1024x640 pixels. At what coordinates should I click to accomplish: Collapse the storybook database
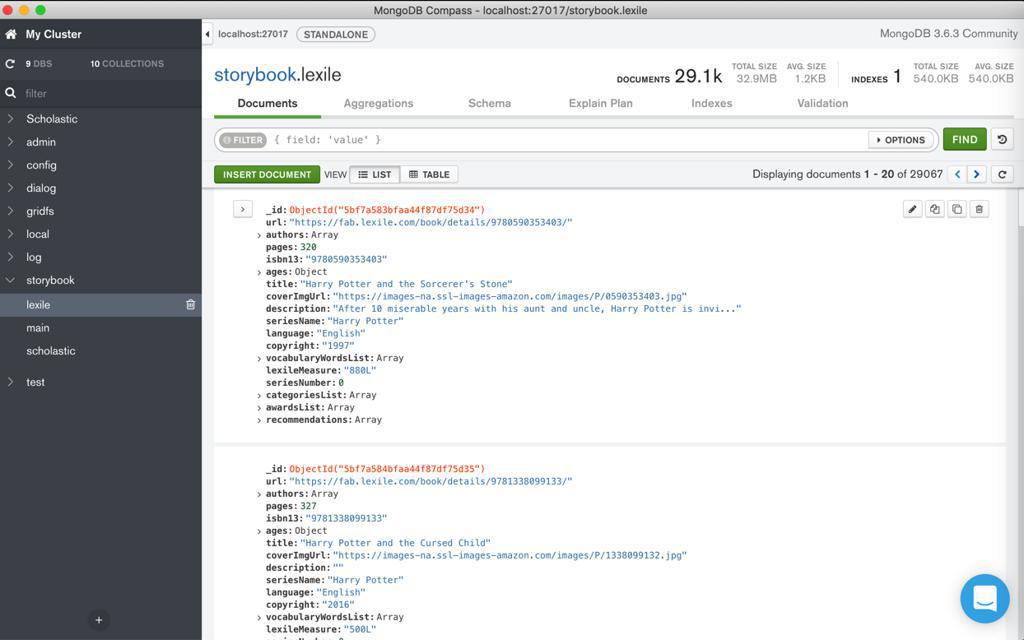tap(10, 280)
